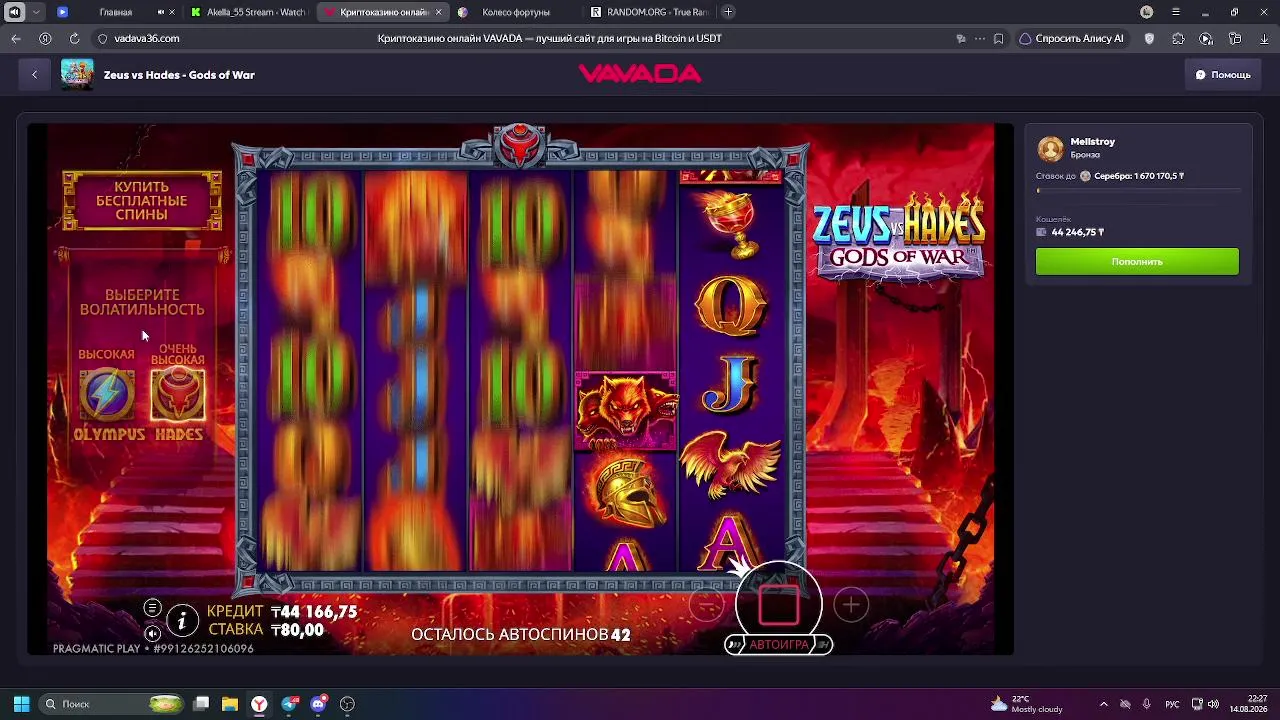The height and width of the screenshot is (720, 1280).
Task: Open the game info paytable
Action: click(x=182, y=621)
